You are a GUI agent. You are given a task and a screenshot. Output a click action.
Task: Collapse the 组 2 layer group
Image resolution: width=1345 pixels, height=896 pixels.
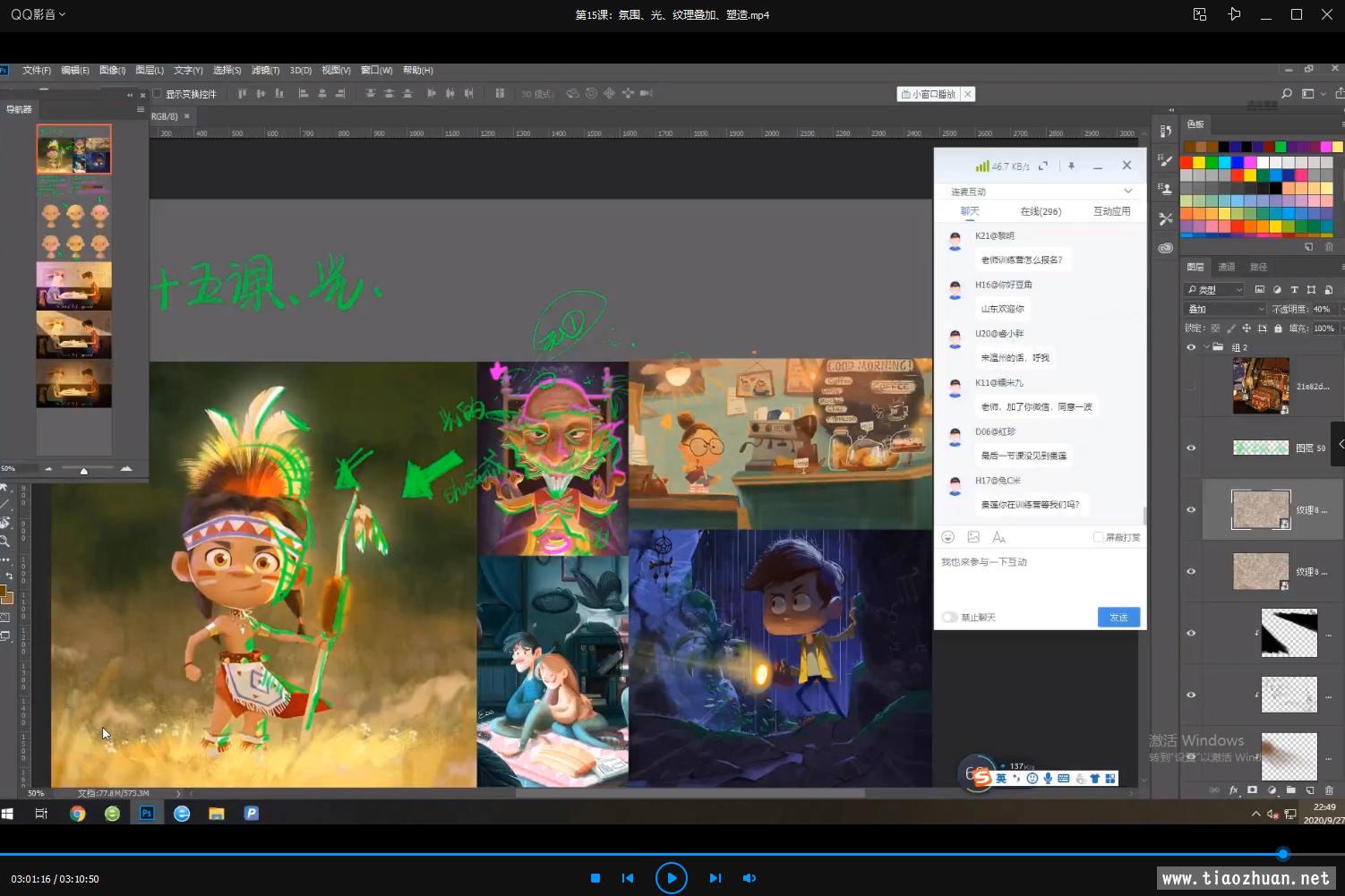tap(1206, 347)
